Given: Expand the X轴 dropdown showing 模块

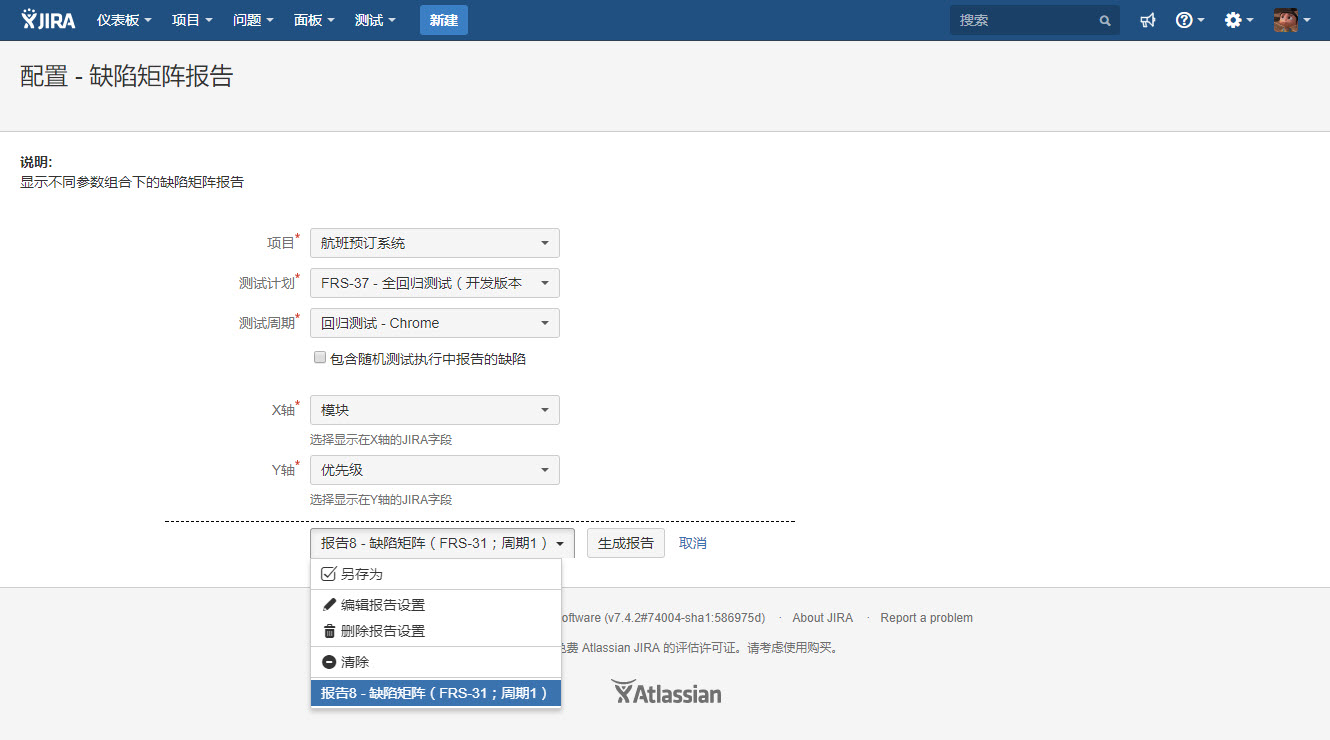Looking at the screenshot, I should click(435, 410).
